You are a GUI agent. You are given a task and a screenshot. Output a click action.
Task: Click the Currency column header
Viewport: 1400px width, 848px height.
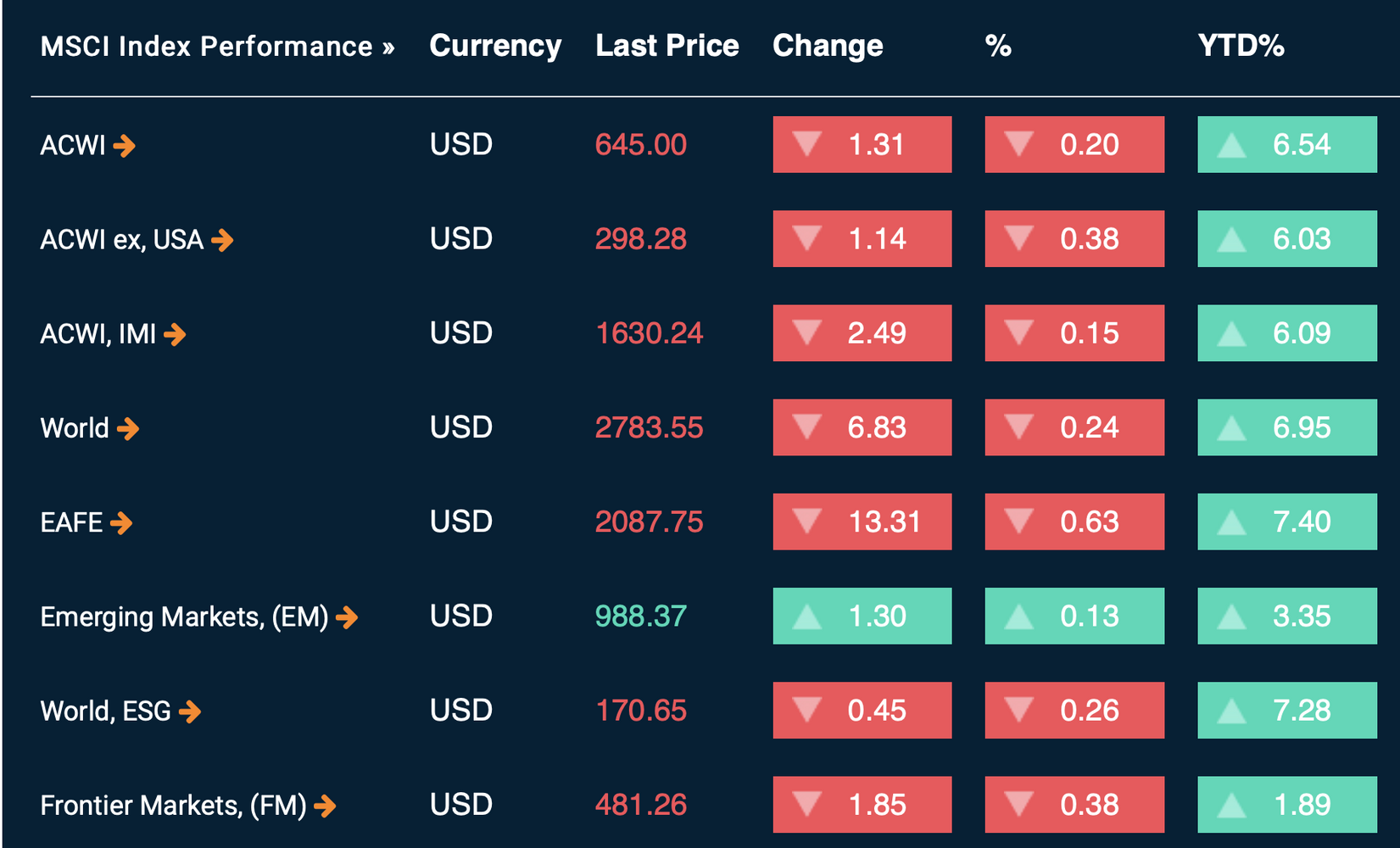point(495,46)
